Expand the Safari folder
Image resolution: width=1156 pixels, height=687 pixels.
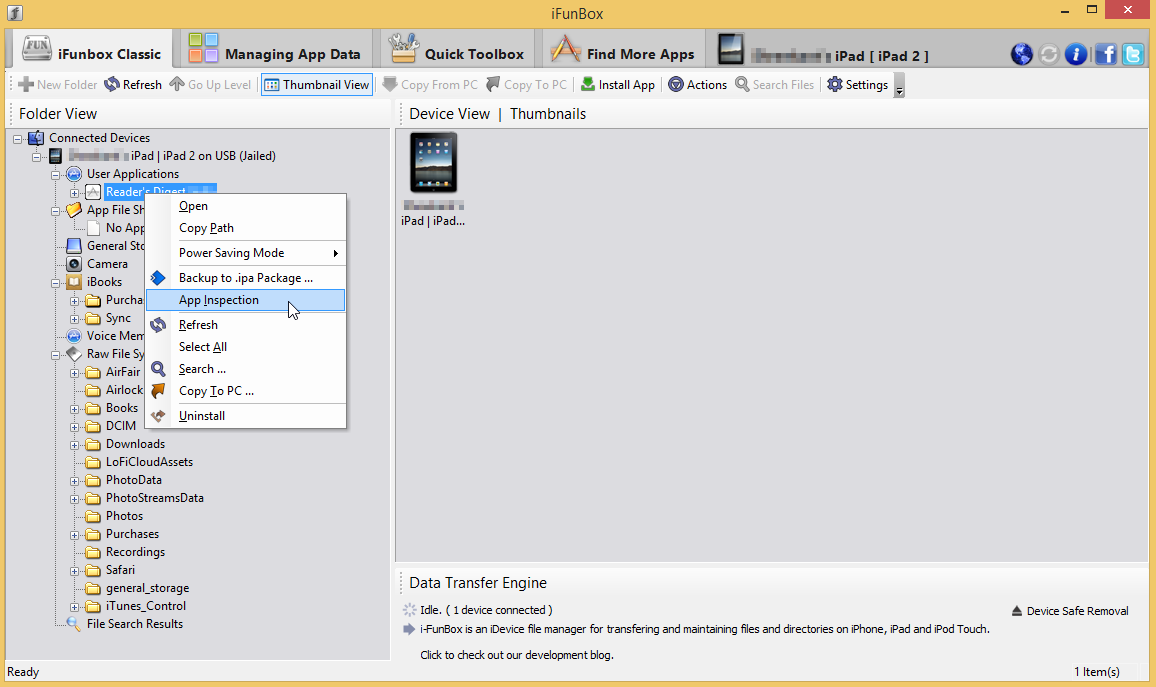pyautogui.click(x=74, y=571)
